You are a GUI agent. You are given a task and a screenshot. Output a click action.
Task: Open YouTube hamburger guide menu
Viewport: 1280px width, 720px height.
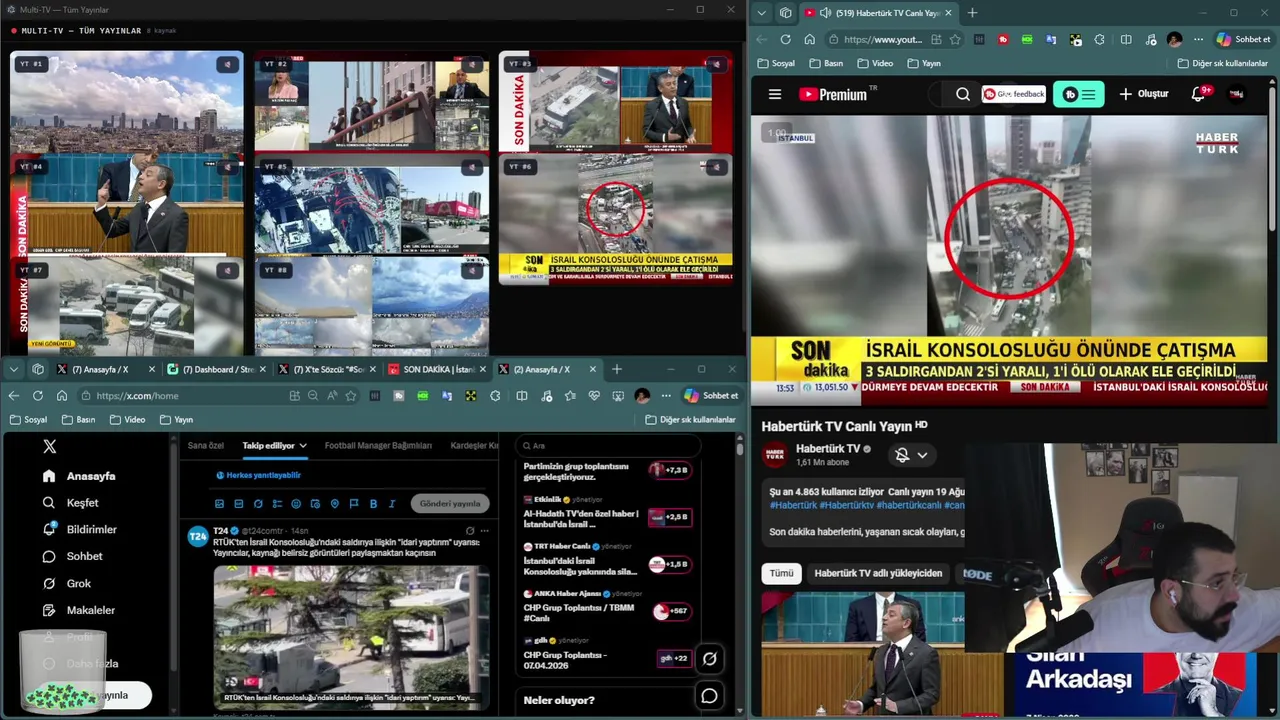(x=774, y=94)
